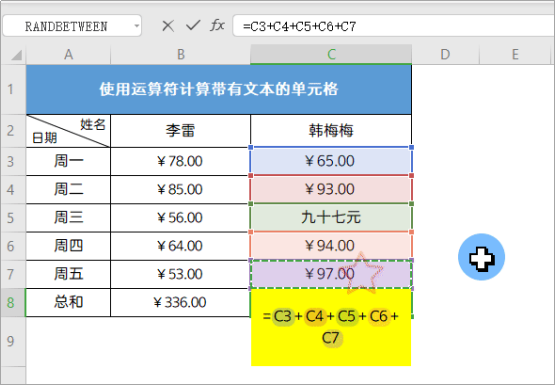Select the column C header
Image resolution: width=556 pixels, height=385 pixels.
331,55
